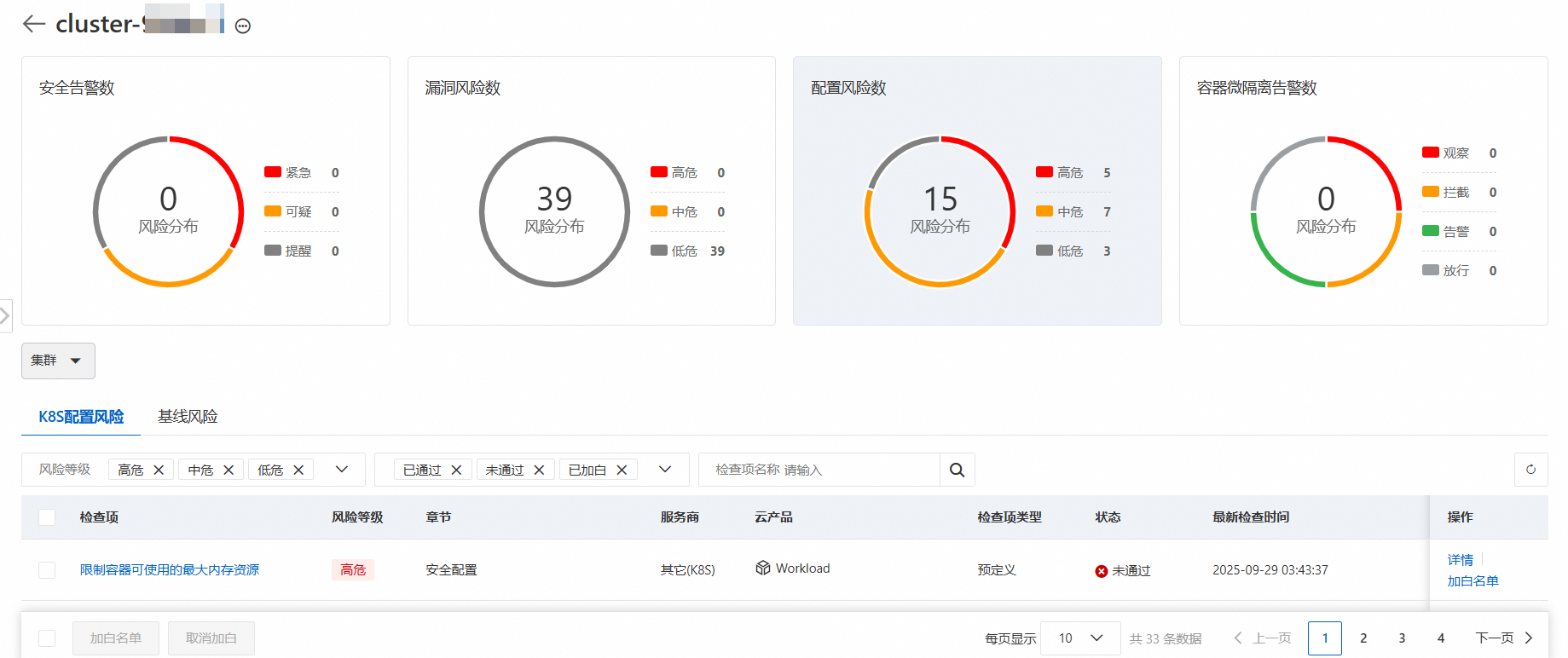Expand the status filter dropdown arrow
Screen dimensions: 1568x658
[665, 470]
